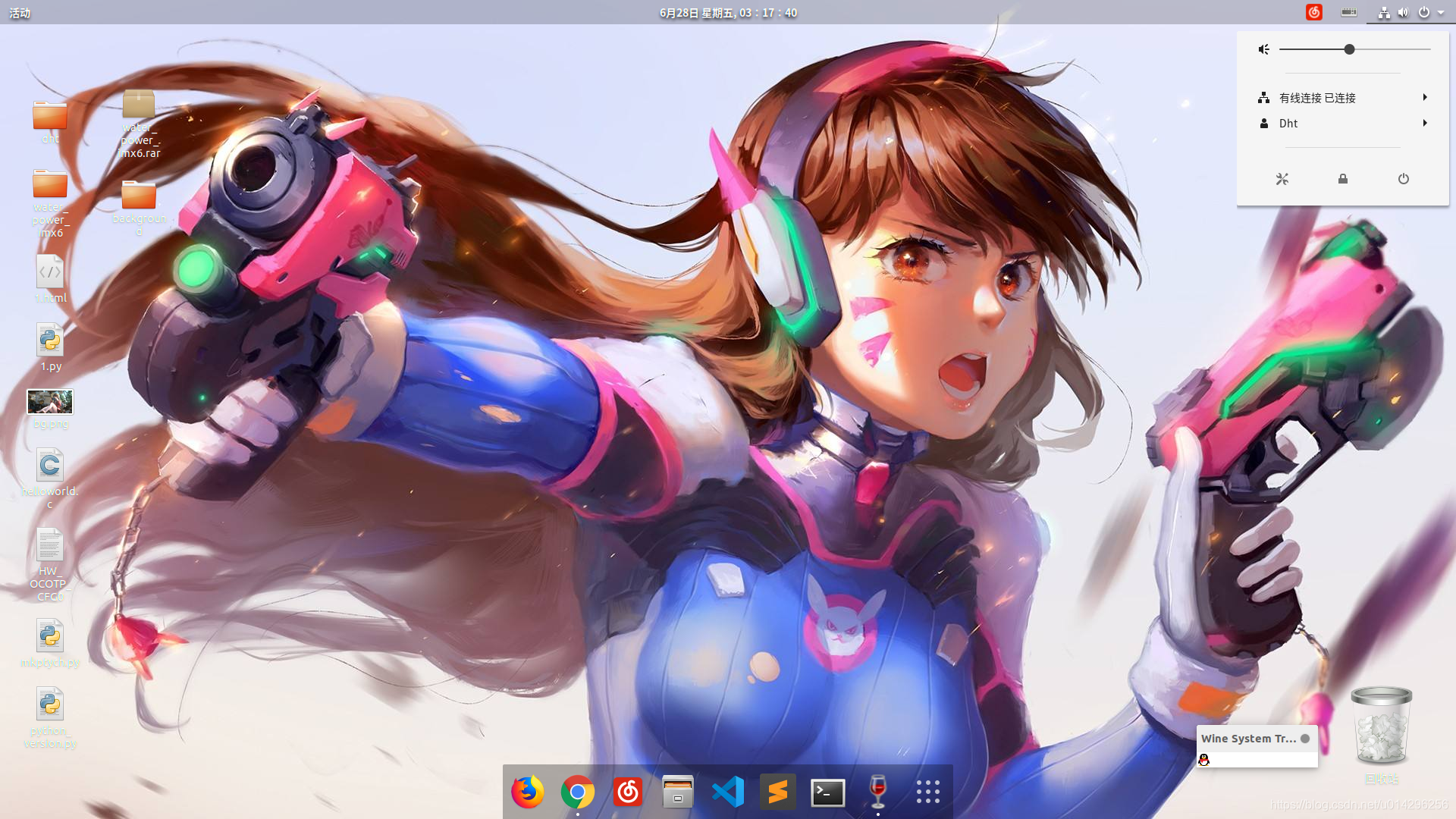Open the Files manager in the dock
Viewport: 1456px width, 819px height.
point(678,792)
